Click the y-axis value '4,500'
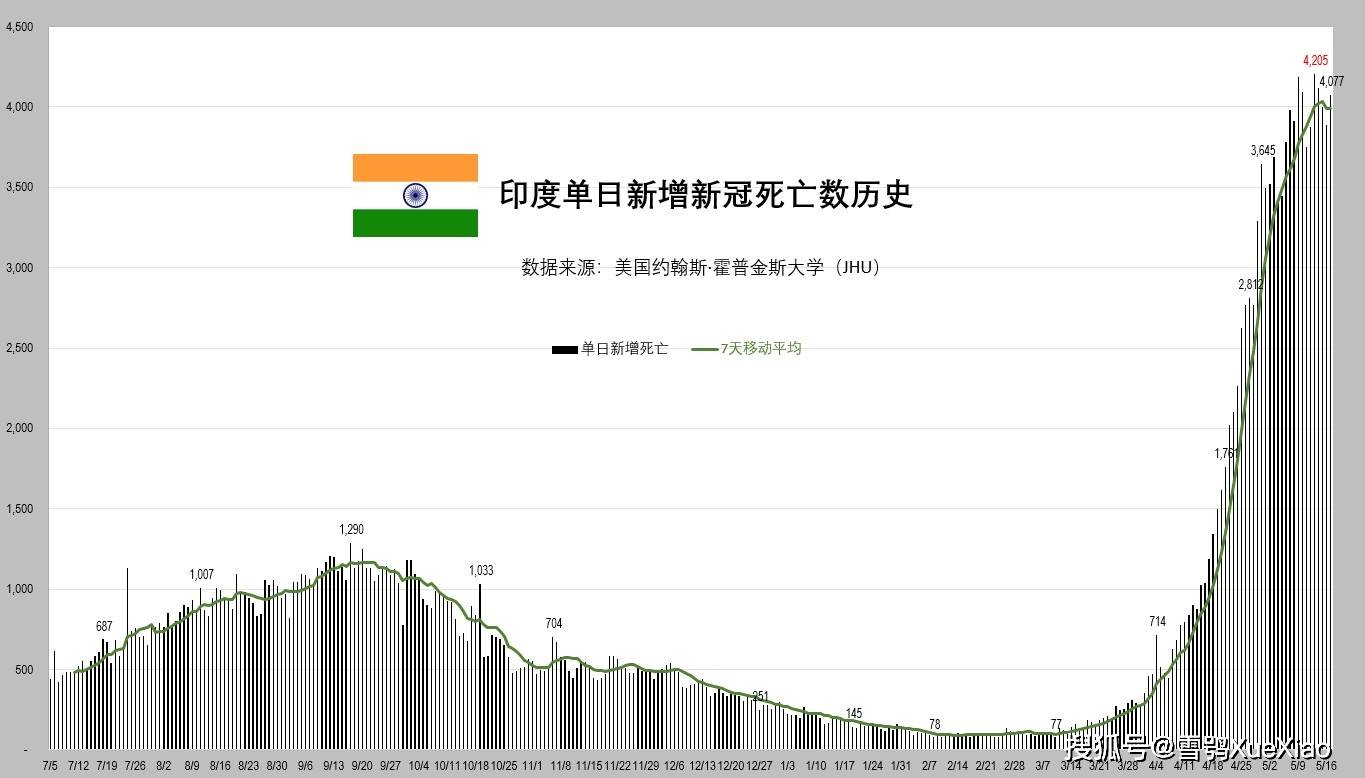The width and height of the screenshot is (1365, 778). 20,28
